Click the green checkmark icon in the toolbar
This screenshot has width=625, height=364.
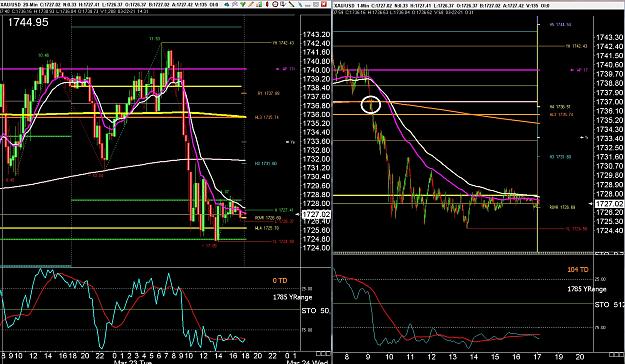click(243, 4)
